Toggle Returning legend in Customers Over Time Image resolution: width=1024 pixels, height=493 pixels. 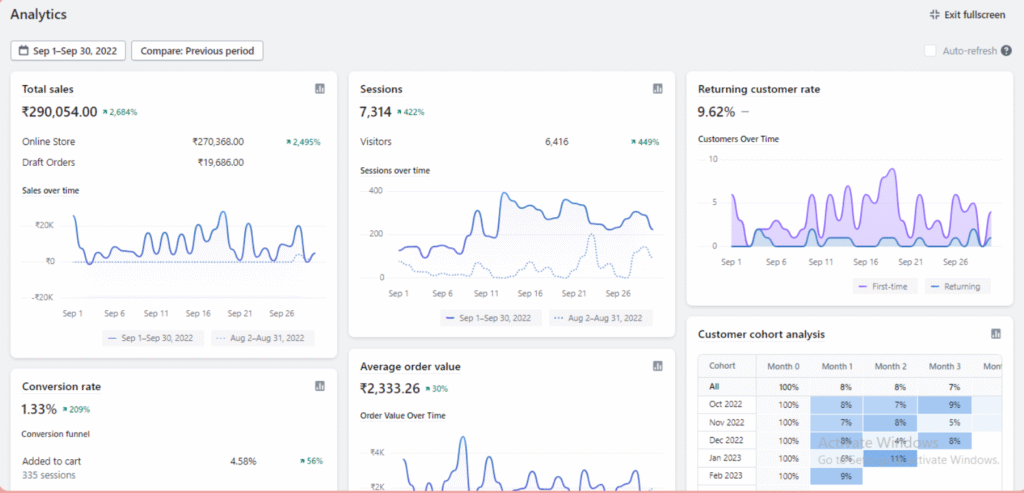(953, 286)
